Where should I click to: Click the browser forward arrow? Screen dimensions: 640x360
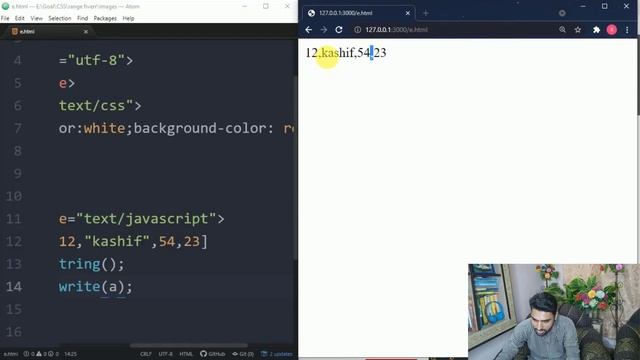pyautogui.click(x=324, y=30)
